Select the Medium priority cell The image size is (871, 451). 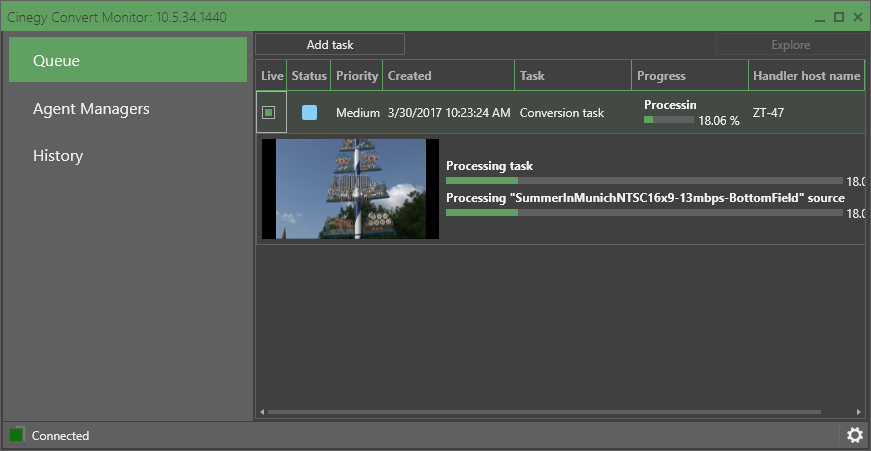click(358, 113)
